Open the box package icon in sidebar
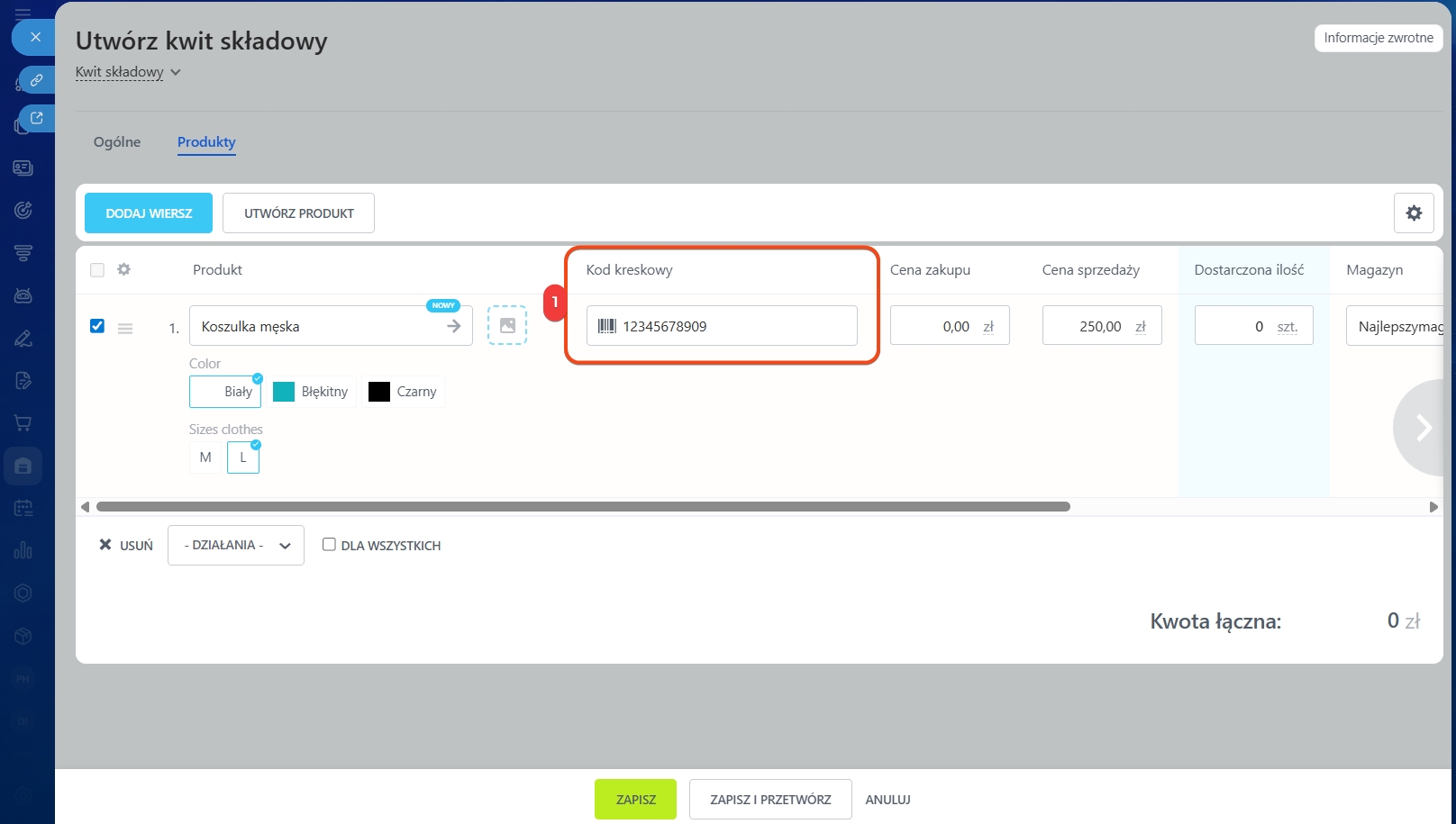Screen dimensions: 1456x824 point(23,636)
